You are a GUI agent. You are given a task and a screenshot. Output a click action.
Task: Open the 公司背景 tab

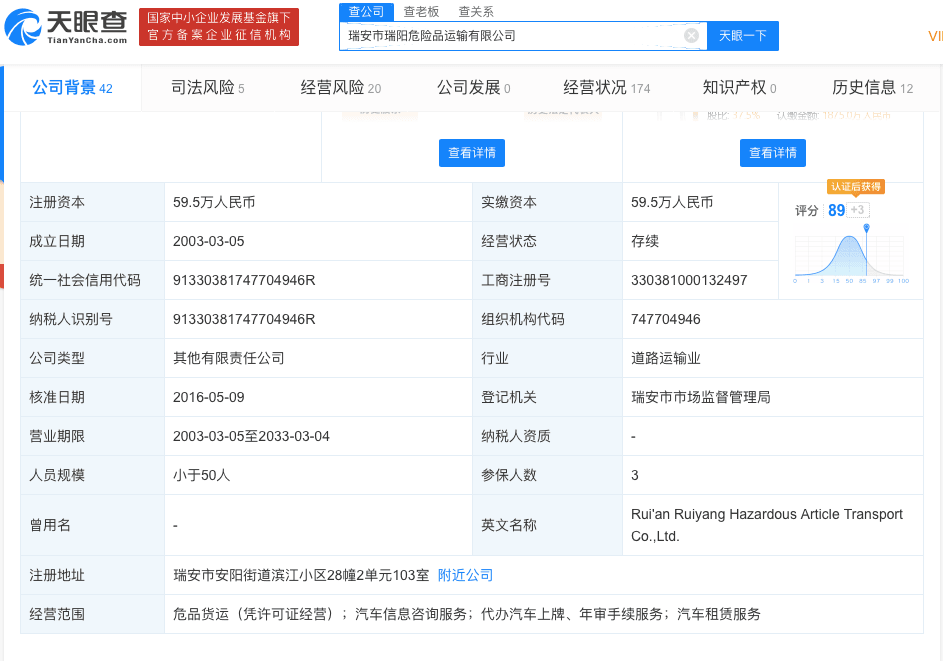[x=73, y=88]
